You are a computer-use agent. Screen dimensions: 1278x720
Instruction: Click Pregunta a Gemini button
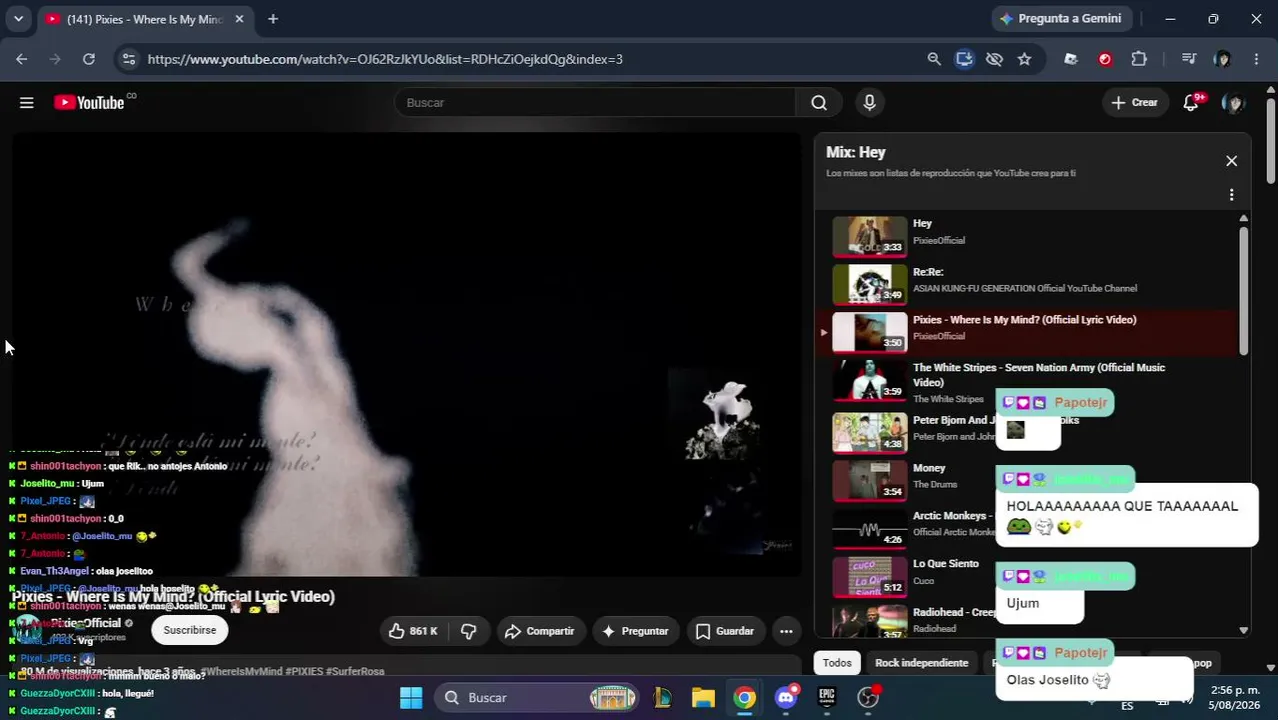pos(1062,18)
